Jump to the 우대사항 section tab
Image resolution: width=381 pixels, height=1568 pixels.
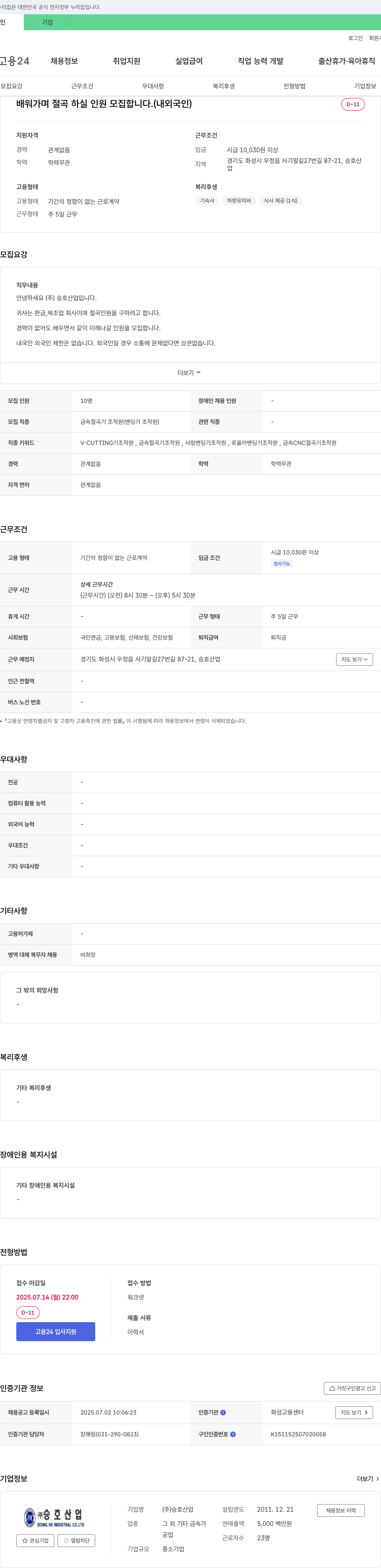click(153, 86)
